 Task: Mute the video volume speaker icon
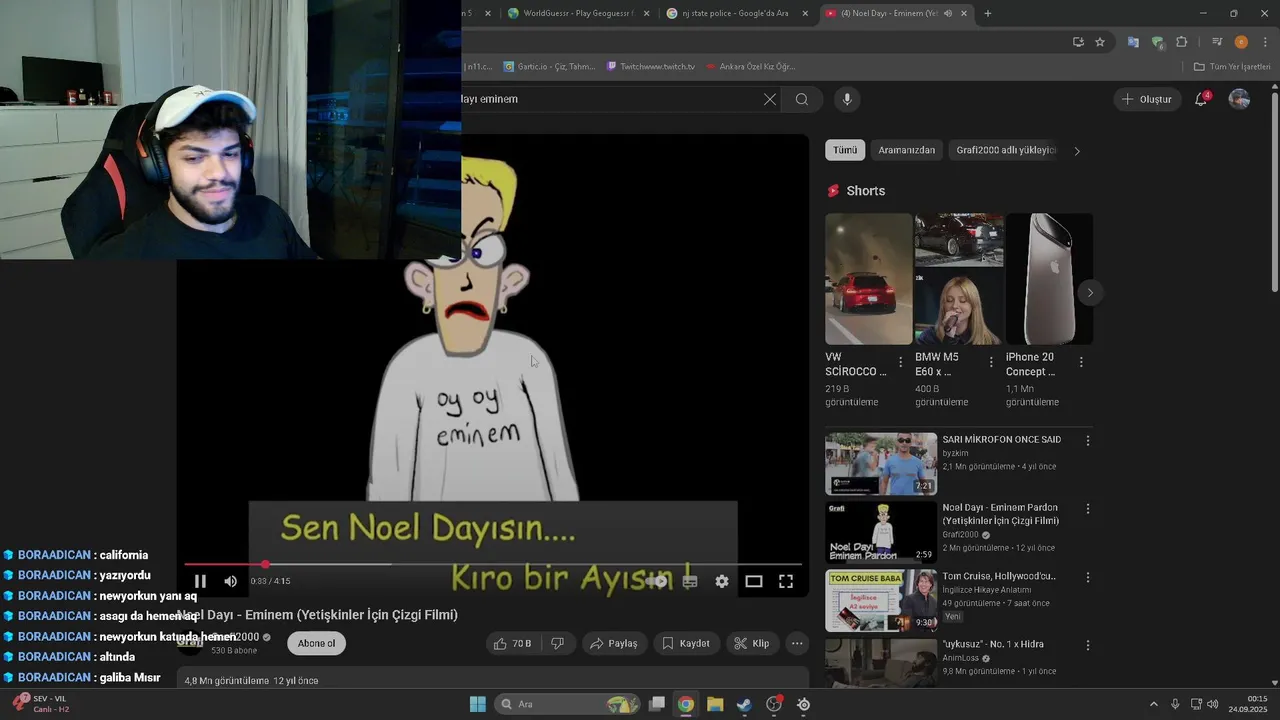pos(231,581)
